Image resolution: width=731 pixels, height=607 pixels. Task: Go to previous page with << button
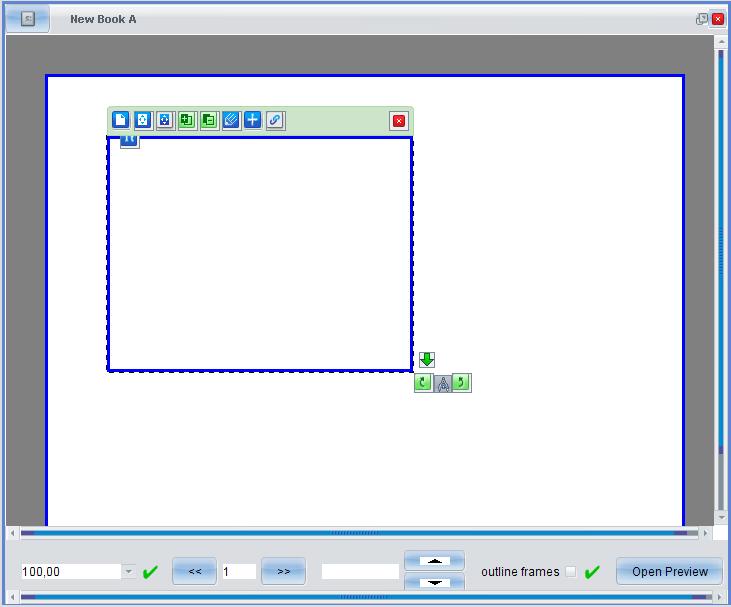click(194, 571)
